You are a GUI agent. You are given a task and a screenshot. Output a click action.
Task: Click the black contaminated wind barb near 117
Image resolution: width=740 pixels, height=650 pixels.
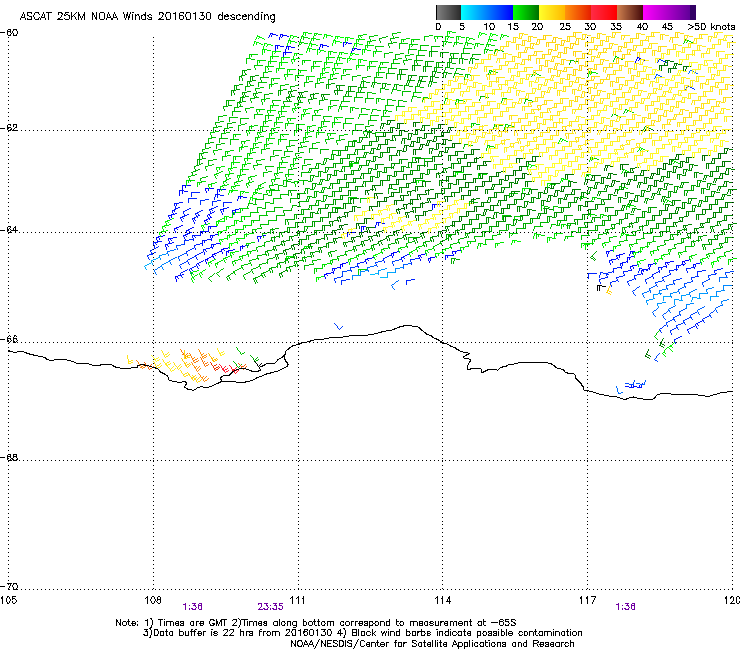600,287
